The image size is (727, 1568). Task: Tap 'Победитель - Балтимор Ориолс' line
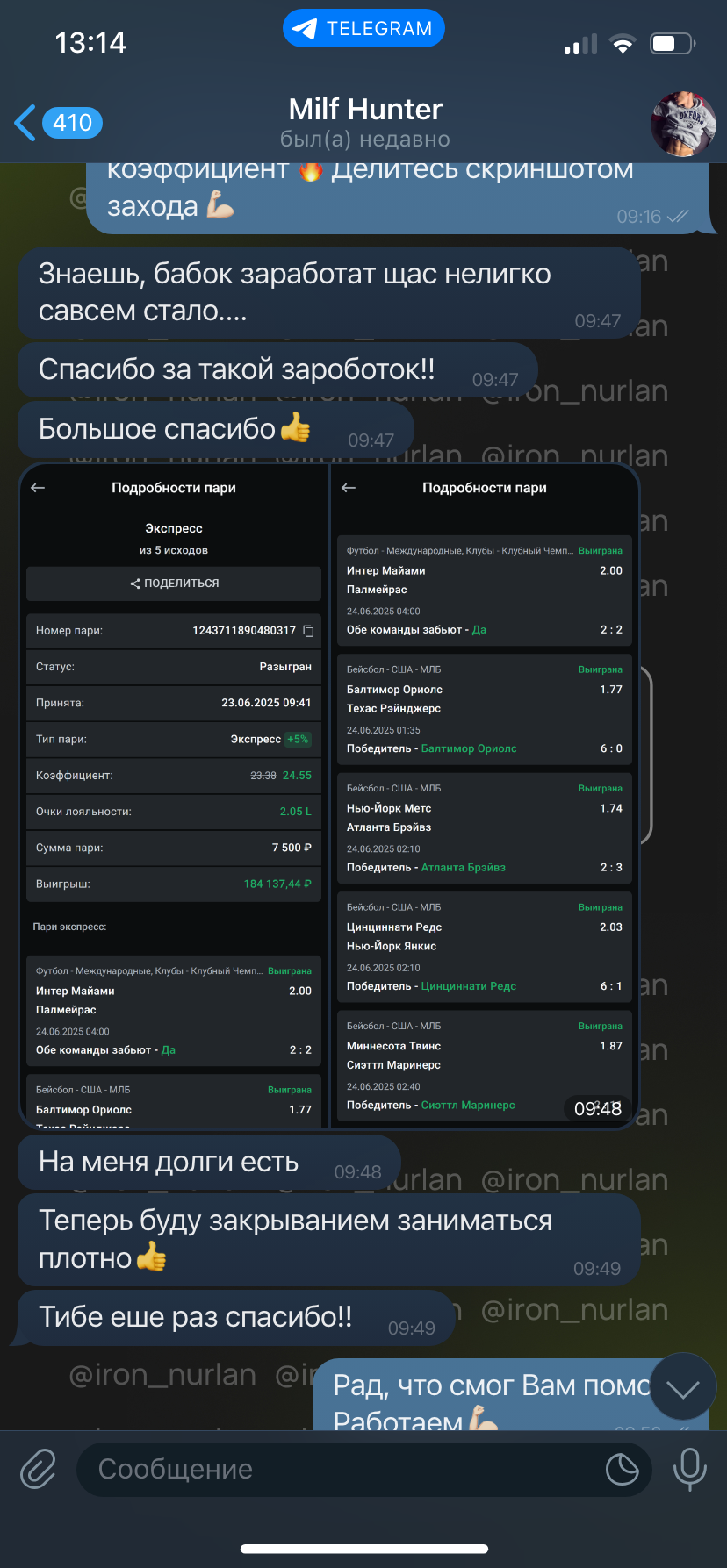pyautogui.click(x=432, y=748)
